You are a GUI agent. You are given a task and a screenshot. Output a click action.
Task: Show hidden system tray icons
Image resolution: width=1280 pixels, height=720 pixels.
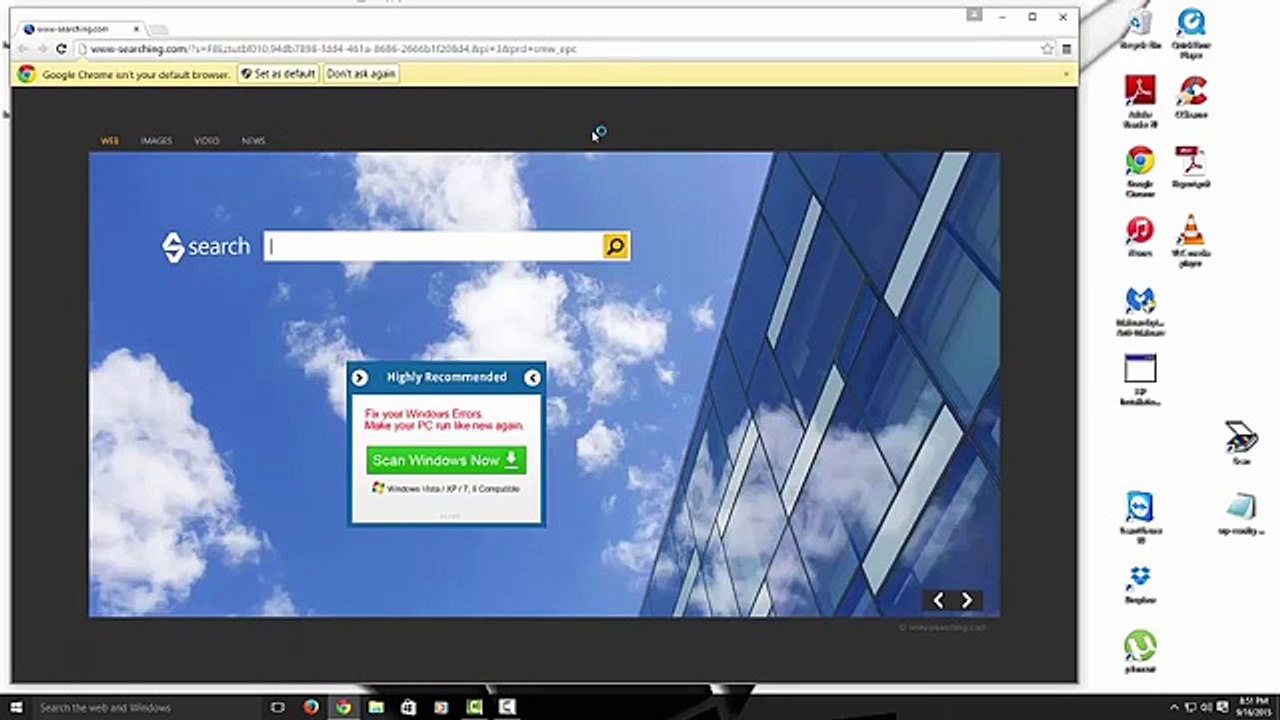tap(1176, 707)
